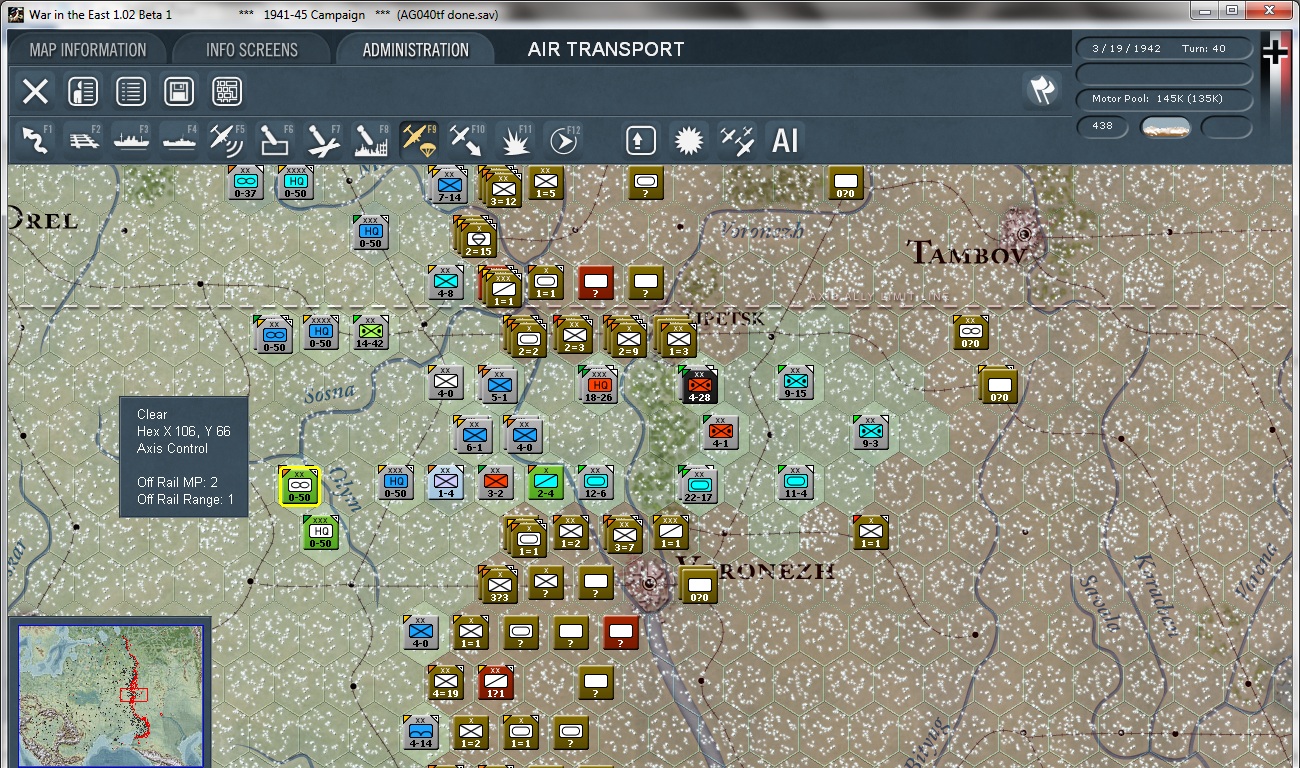Click the crossed flags icon
Viewport: 1300px width, 768px height.
[1042, 91]
